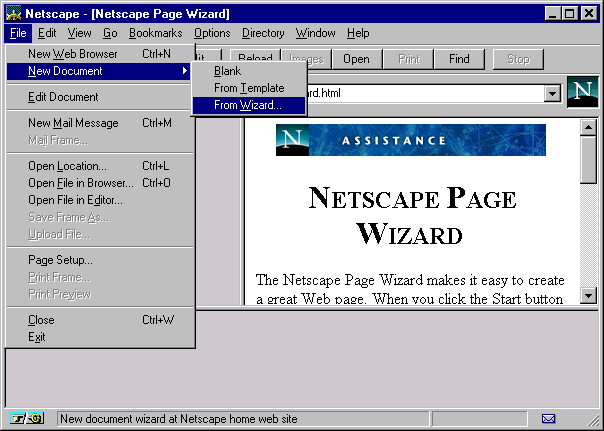The image size is (604, 431).
Task: Open the Help menu
Action: click(358, 33)
